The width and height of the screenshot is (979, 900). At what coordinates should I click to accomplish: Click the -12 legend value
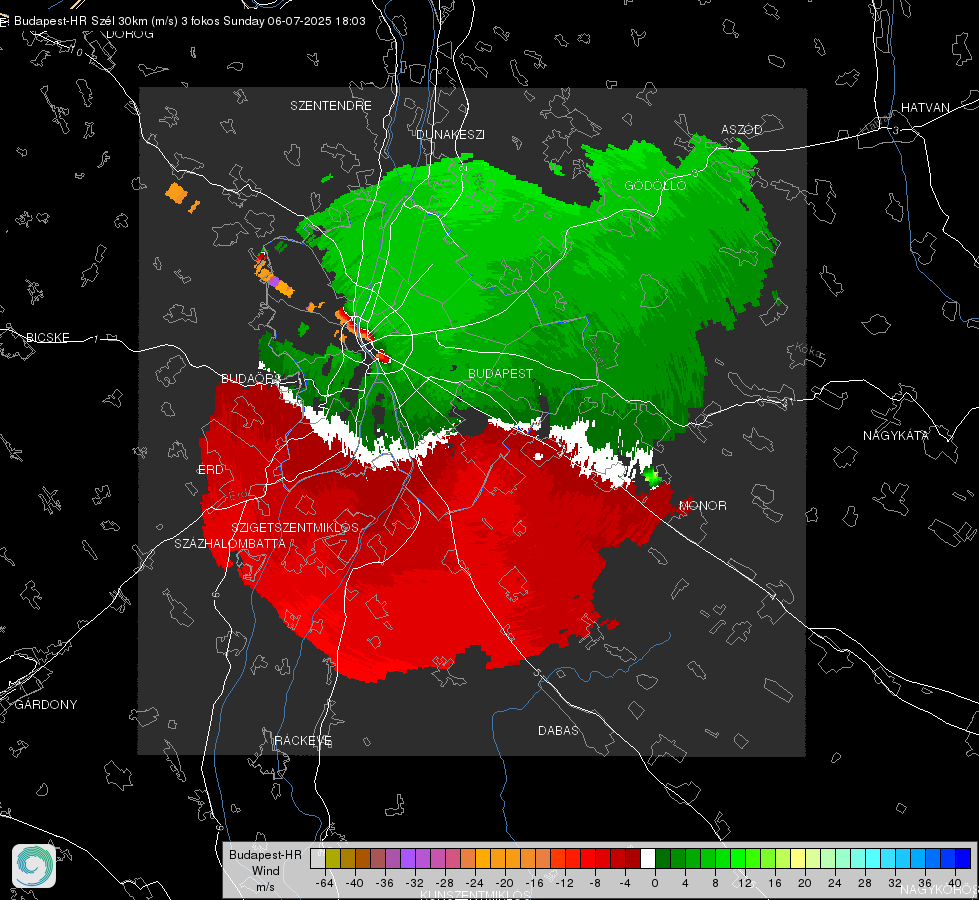click(x=564, y=883)
